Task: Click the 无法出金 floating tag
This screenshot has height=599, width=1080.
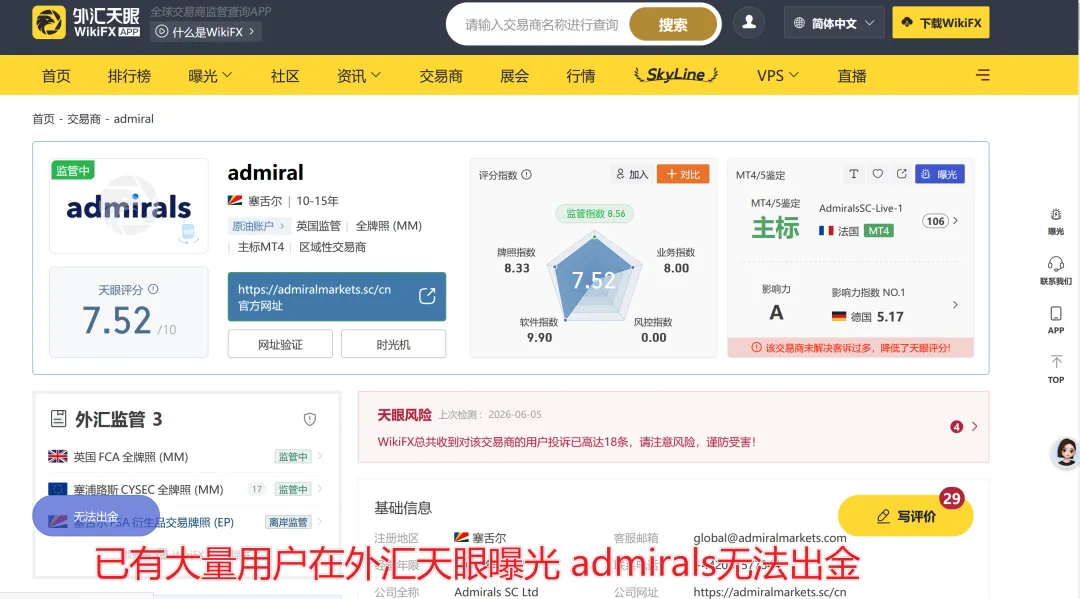Action: pyautogui.click(x=96, y=516)
